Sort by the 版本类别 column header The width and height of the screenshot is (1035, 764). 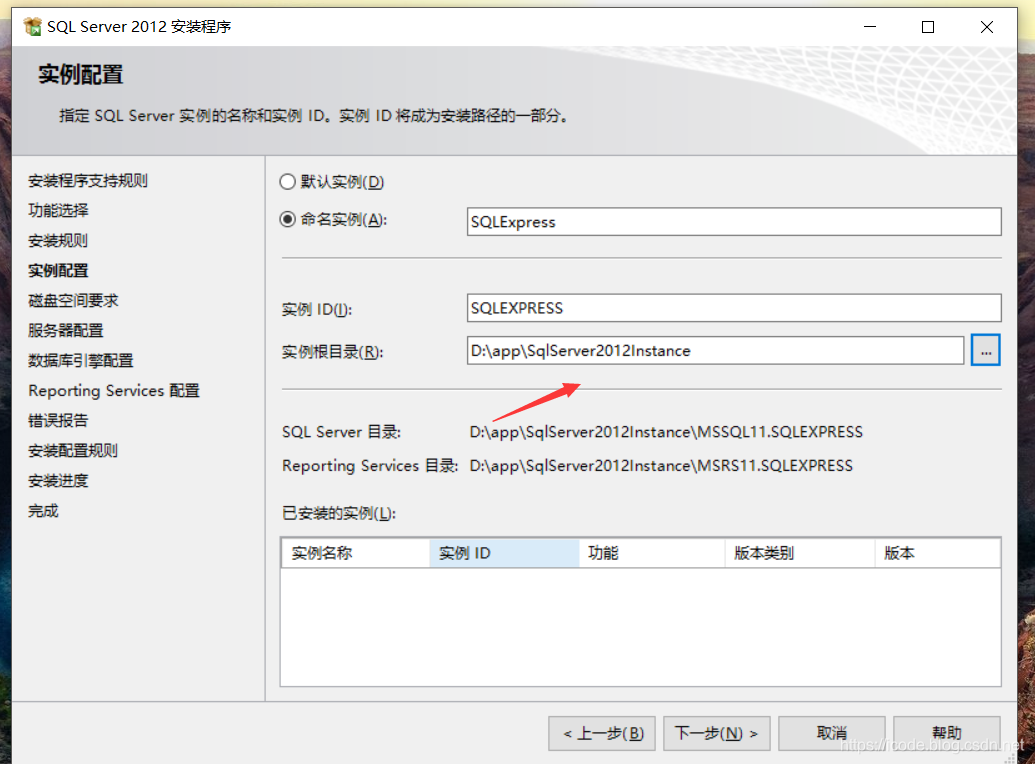(800, 553)
